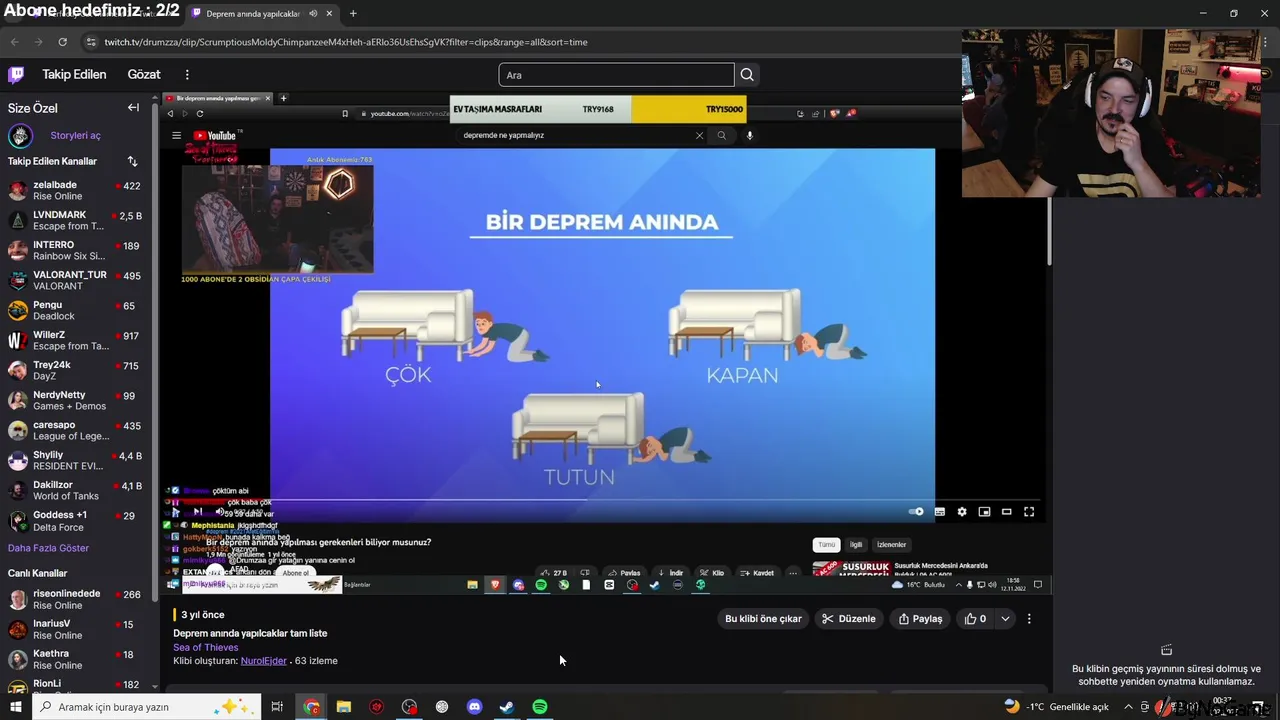Click the search magnifier button
This screenshot has width=1280, height=720.
click(747, 75)
